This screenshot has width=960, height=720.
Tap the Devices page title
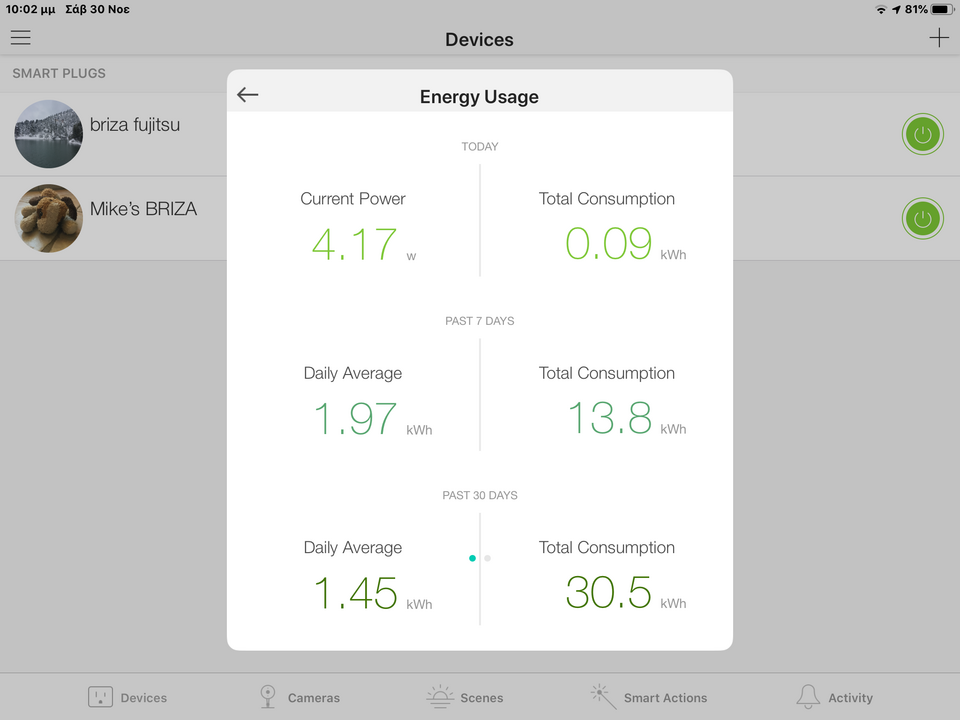[479, 40]
